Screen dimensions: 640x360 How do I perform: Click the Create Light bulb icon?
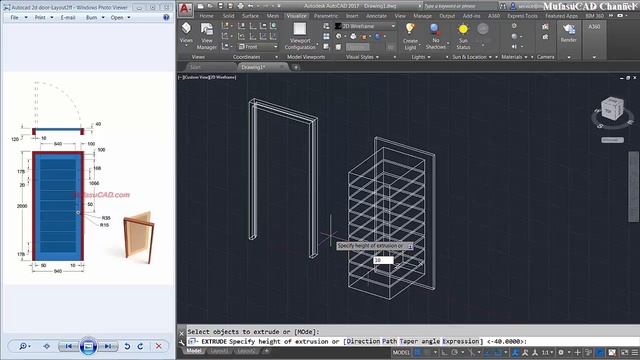tap(410, 29)
